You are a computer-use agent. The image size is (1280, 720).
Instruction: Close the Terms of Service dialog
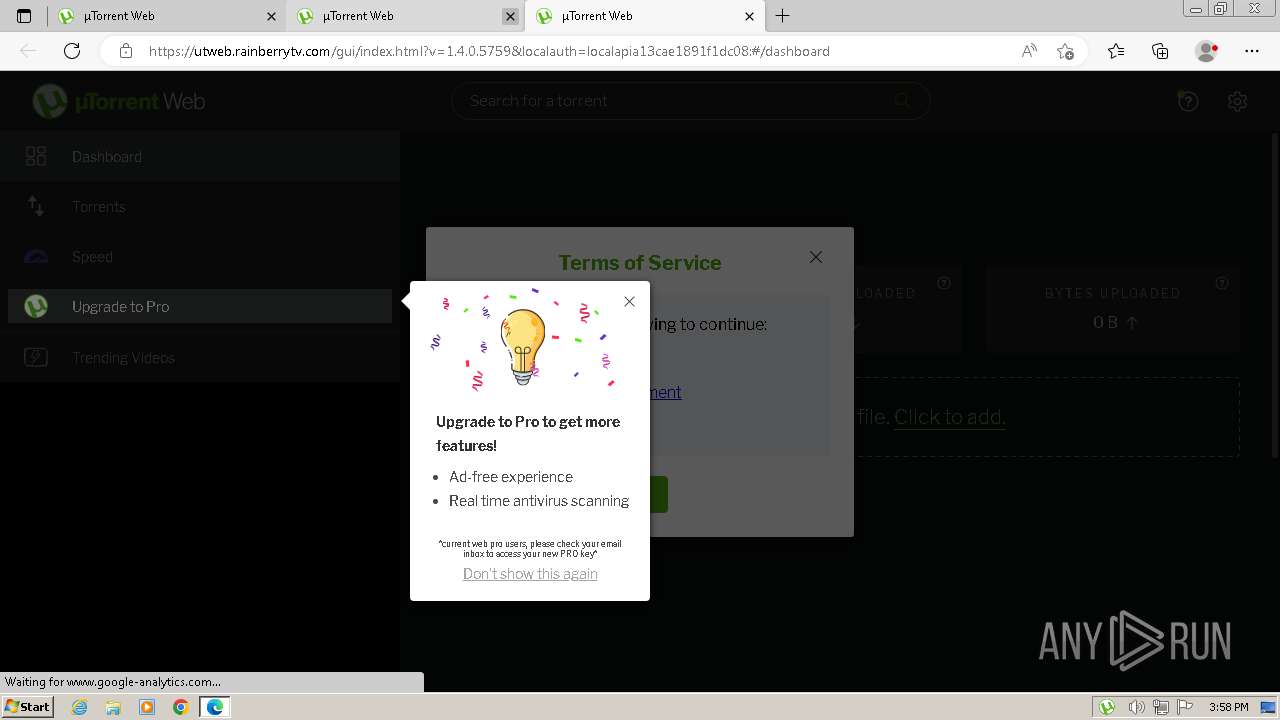[x=816, y=257]
